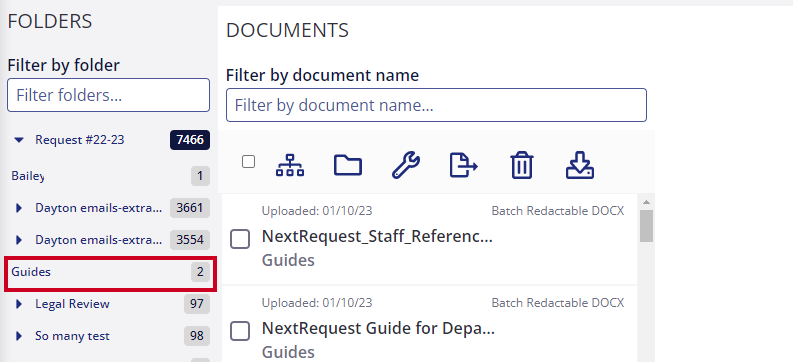Image resolution: width=793 pixels, height=362 pixels.
Task: Click the hierarchy tree icon in documents toolbar
Action: tap(290, 165)
